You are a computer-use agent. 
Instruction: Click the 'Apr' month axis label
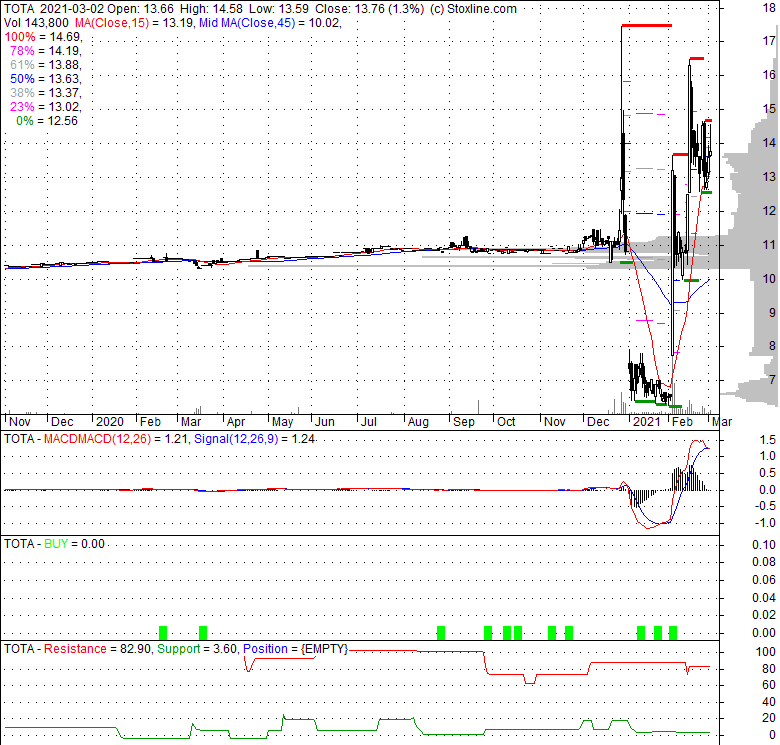point(236,422)
